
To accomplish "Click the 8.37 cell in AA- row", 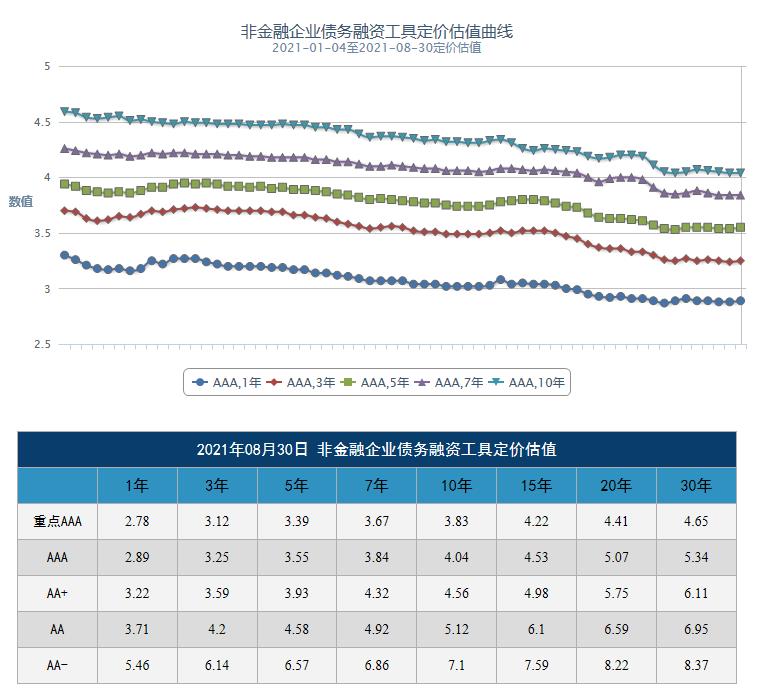I will point(696,664).
